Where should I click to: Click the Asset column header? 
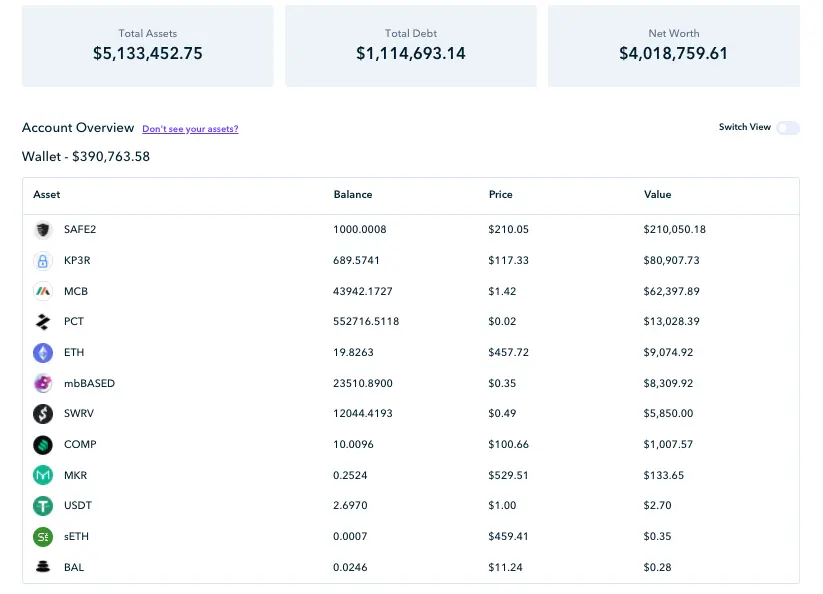(x=47, y=195)
